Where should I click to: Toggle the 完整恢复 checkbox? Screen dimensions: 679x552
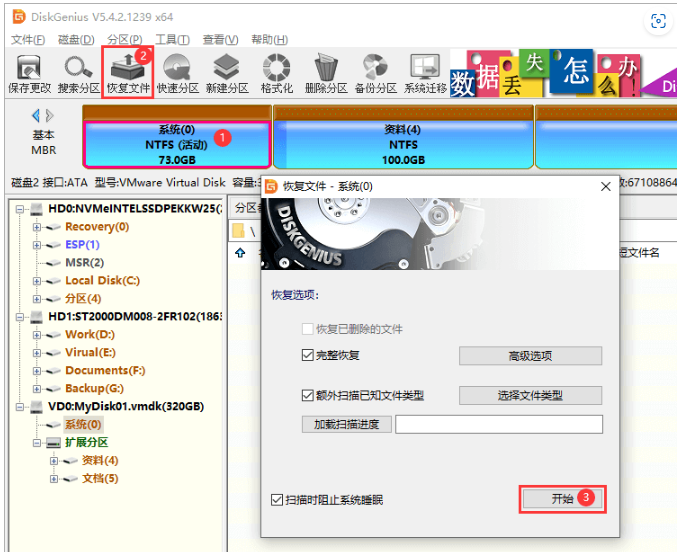pyautogui.click(x=307, y=355)
